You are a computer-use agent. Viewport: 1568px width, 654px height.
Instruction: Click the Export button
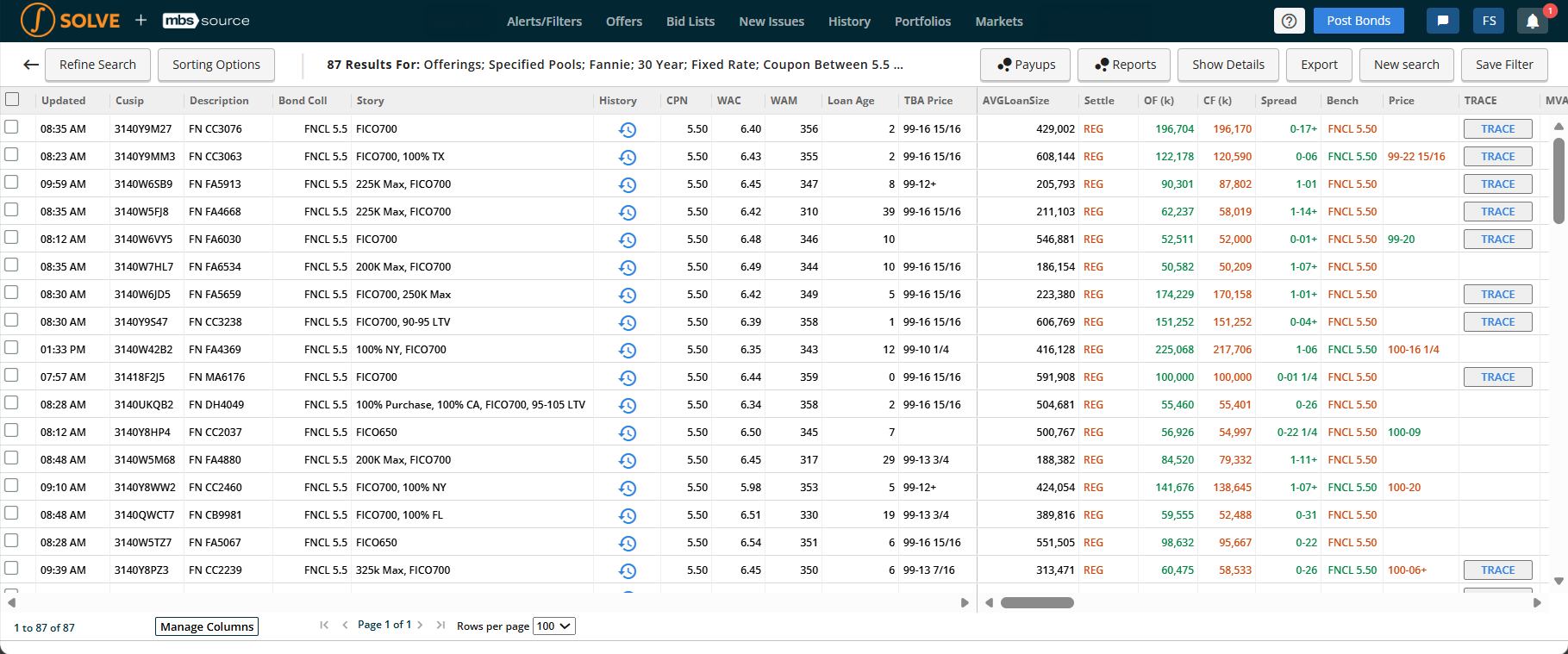1319,65
